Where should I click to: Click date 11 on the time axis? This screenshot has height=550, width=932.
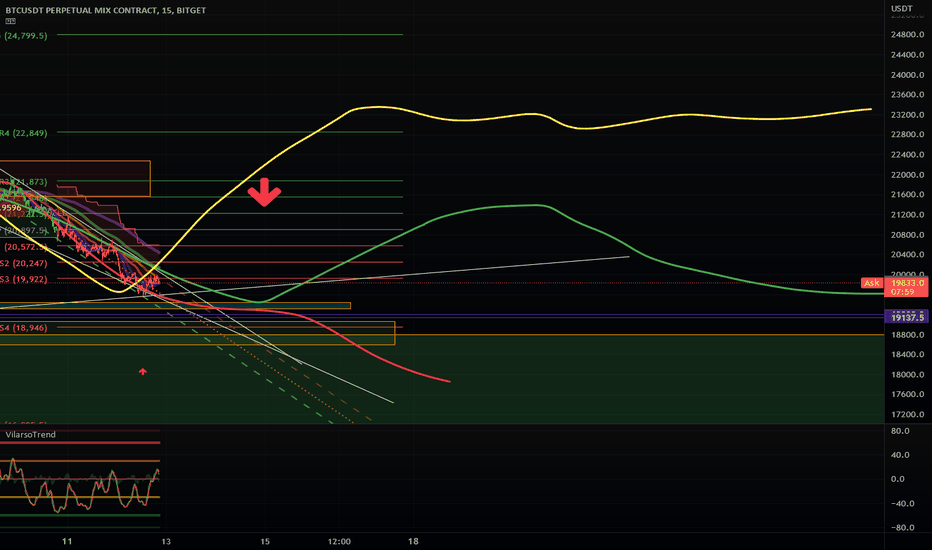[x=67, y=541]
